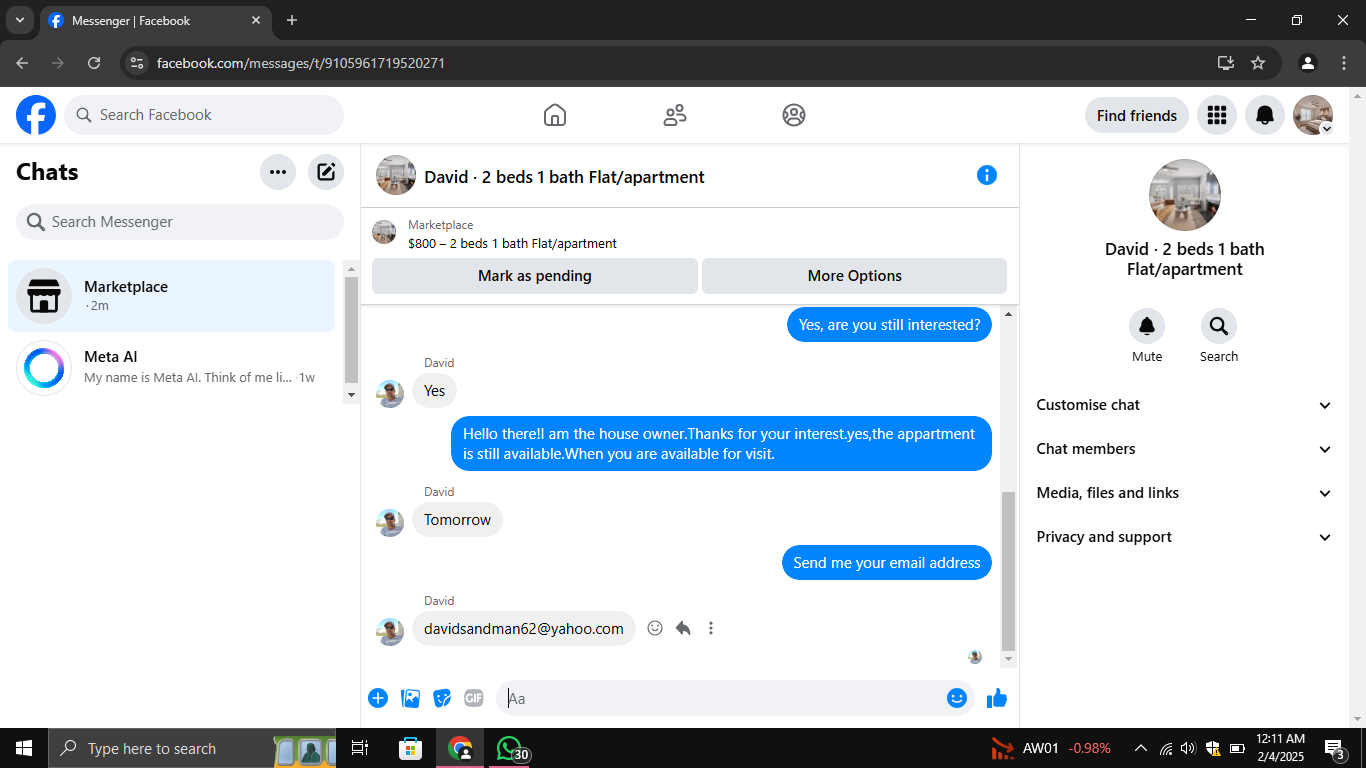The image size is (1366, 768).
Task: Start a new message with compose icon
Action: coord(326,172)
